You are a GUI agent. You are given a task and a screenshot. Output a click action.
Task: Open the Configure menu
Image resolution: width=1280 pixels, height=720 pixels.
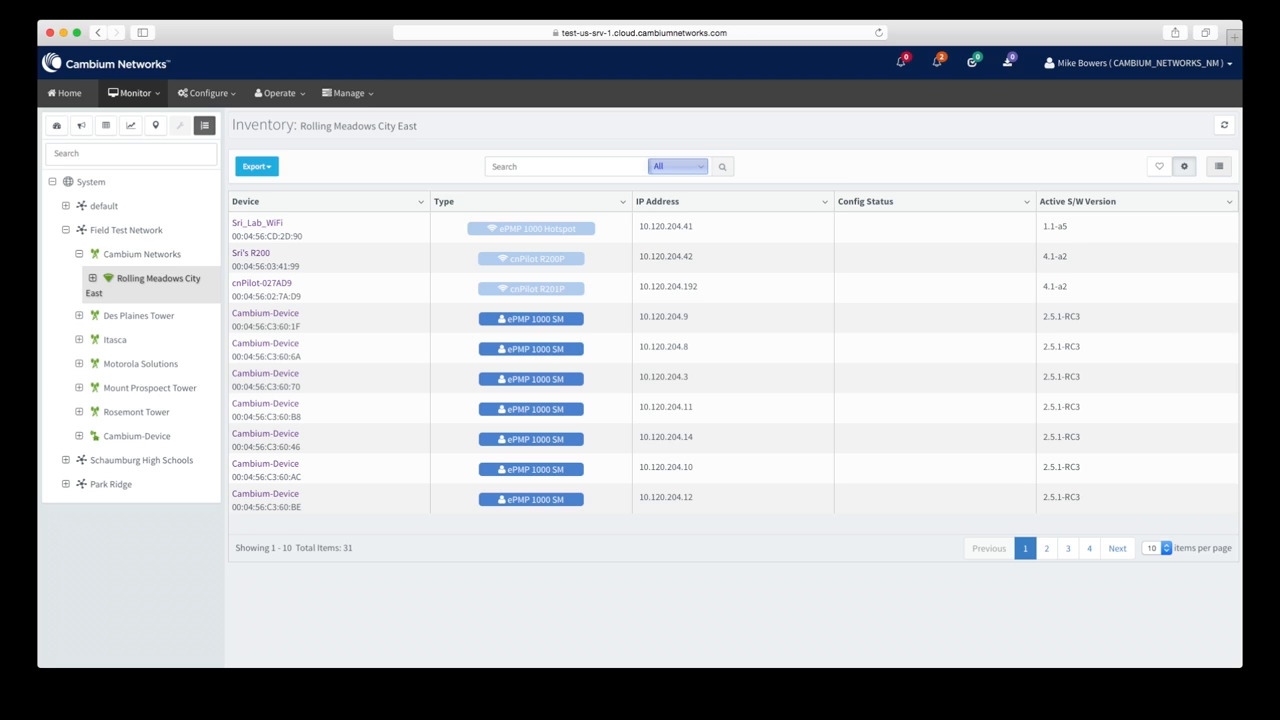(207, 93)
